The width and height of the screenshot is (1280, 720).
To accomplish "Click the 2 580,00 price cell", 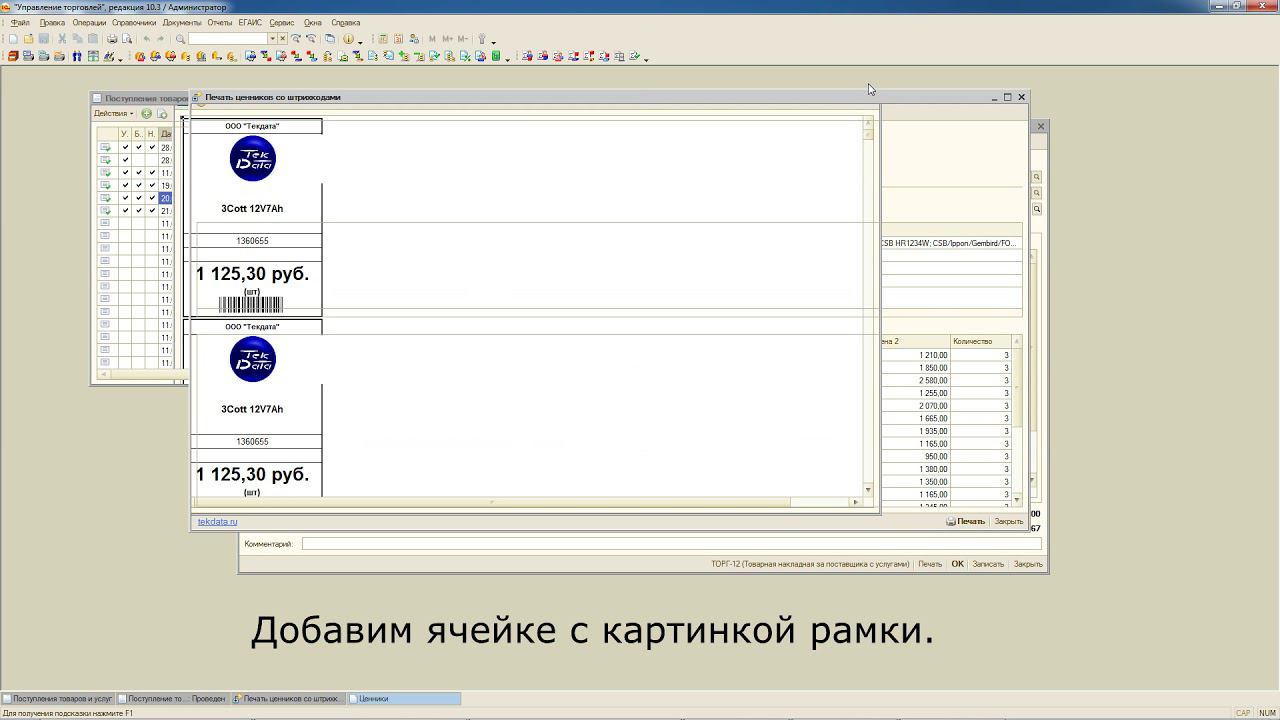I will tap(915, 380).
